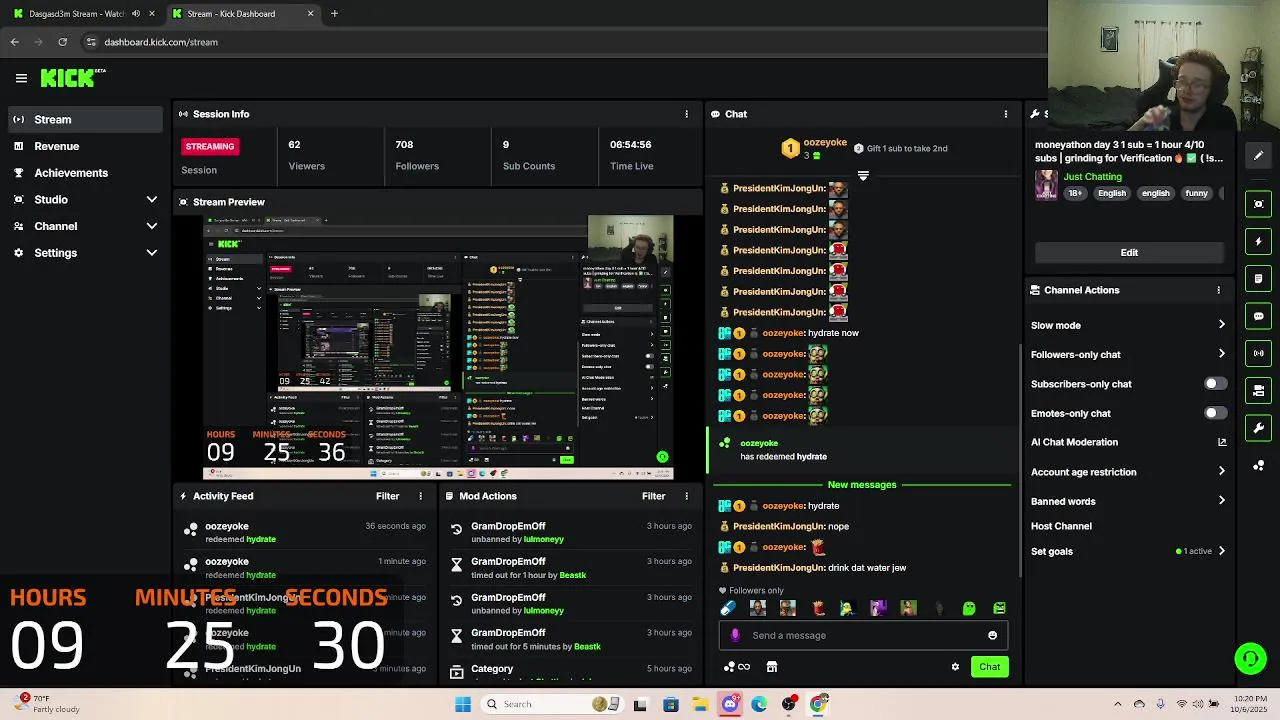Viewport: 1280px width, 720px height.
Task: Open Channel Actions three-dot menu
Action: [1218, 290]
